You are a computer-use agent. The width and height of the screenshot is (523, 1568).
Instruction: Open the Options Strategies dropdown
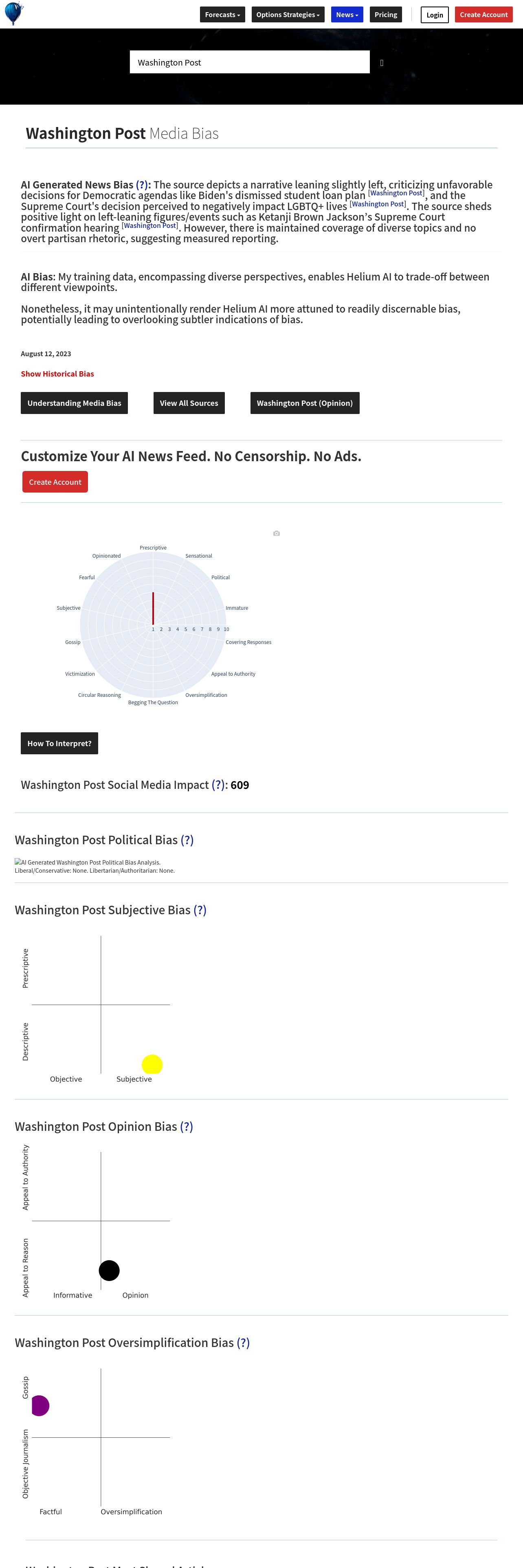coord(288,15)
